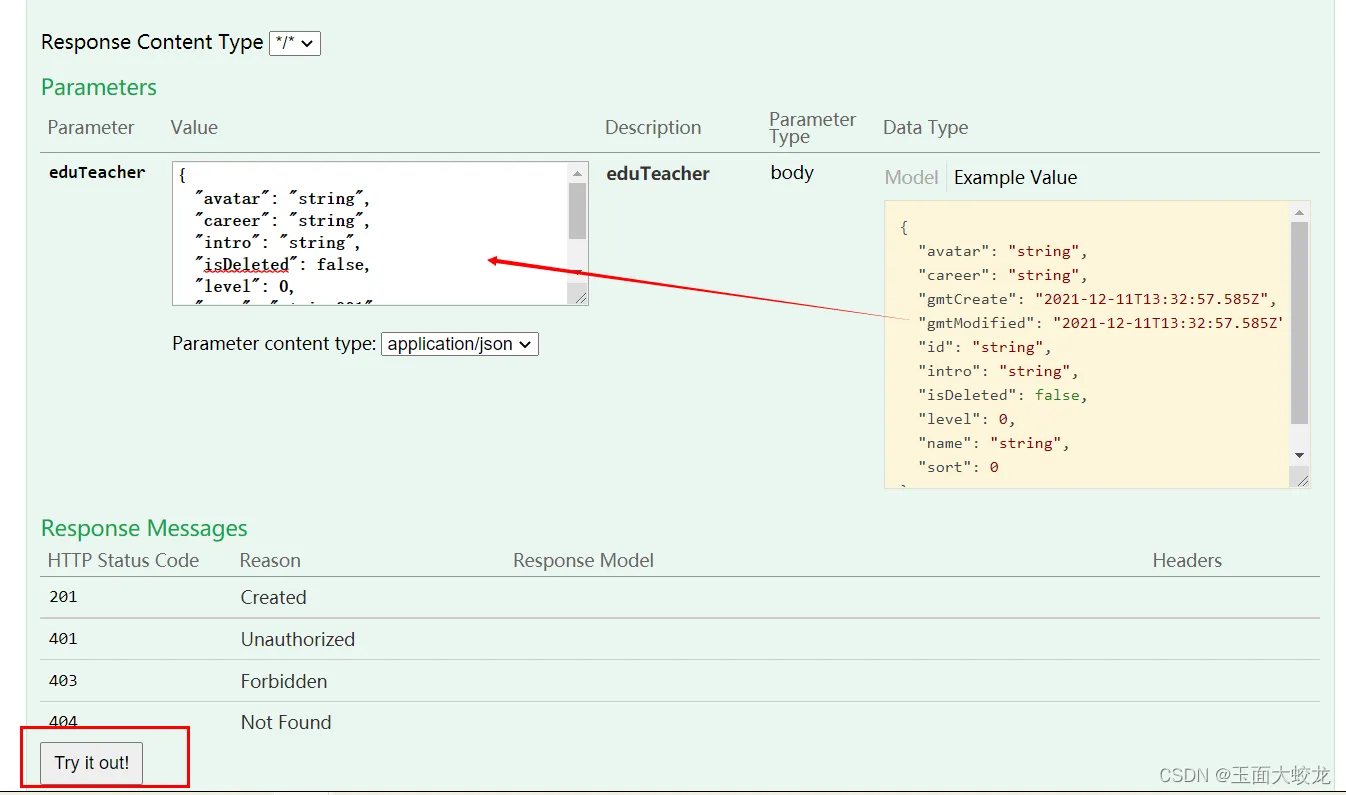The image size is (1346, 795).
Task: Click the "isDeleted": false line in the textarea
Action: point(283,265)
